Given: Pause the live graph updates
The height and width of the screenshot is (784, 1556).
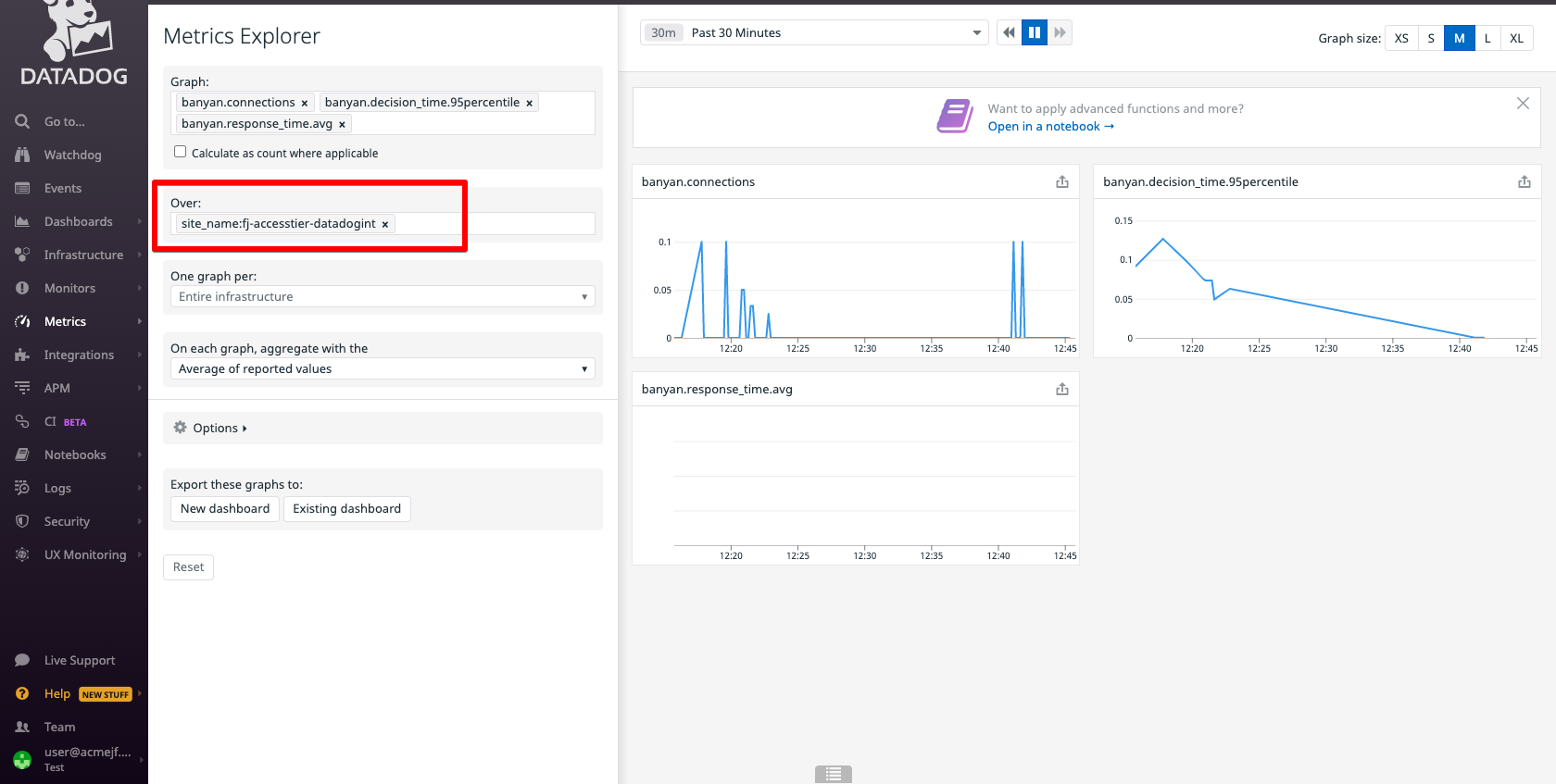Looking at the screenshot, I should (x=1034, y=32).
